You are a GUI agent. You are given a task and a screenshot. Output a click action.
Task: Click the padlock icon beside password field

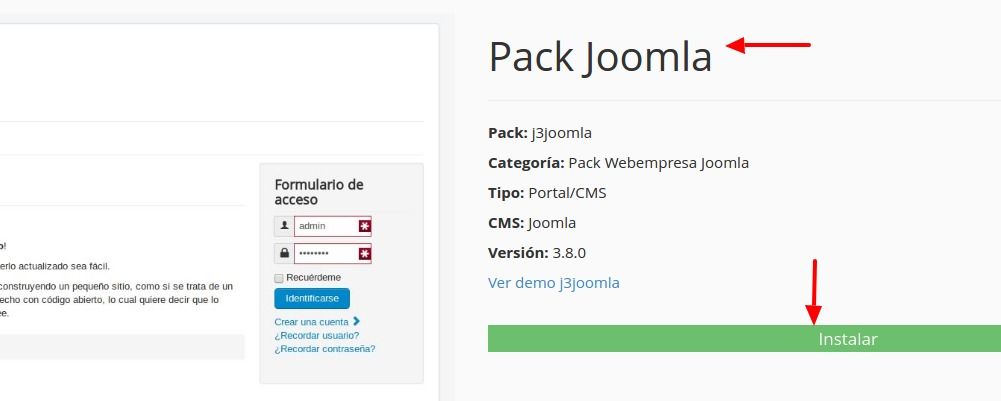[x=284, y=253]
